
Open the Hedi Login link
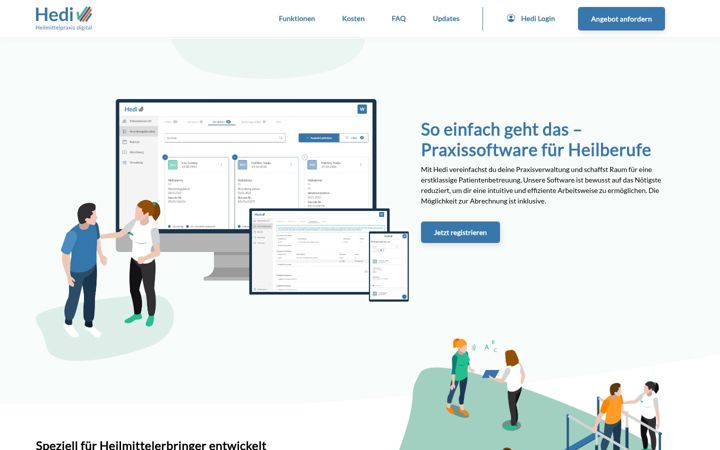tap(538, 19)
